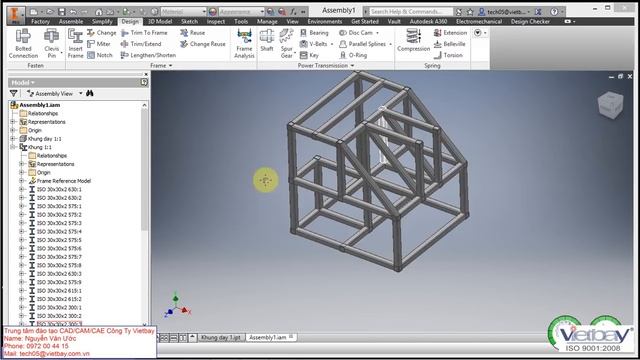
Task: Select ISO 30x30x2 575:4 in browser
Action: 59,231
